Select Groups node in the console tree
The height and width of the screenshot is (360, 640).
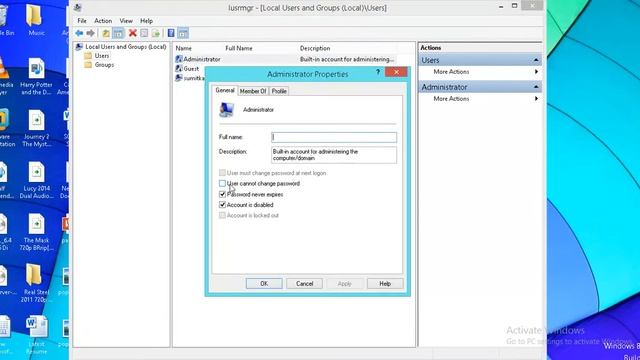tap(104, 64)
